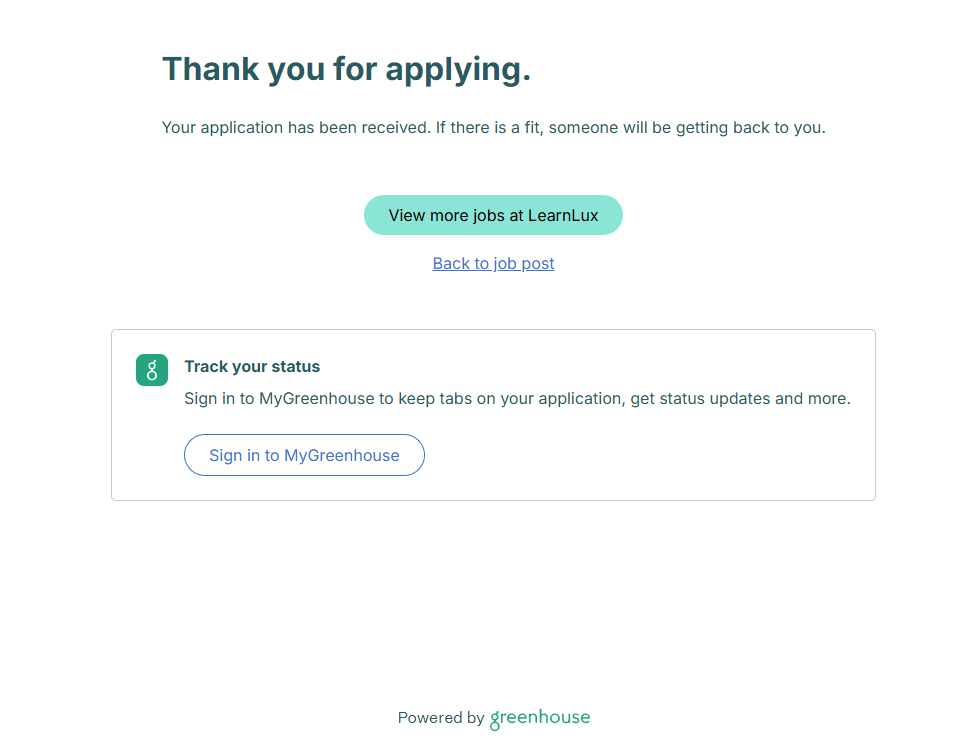Click the Powered by text in the footer
This screenshot has height=753, width=972.
[x=440, y=718]
